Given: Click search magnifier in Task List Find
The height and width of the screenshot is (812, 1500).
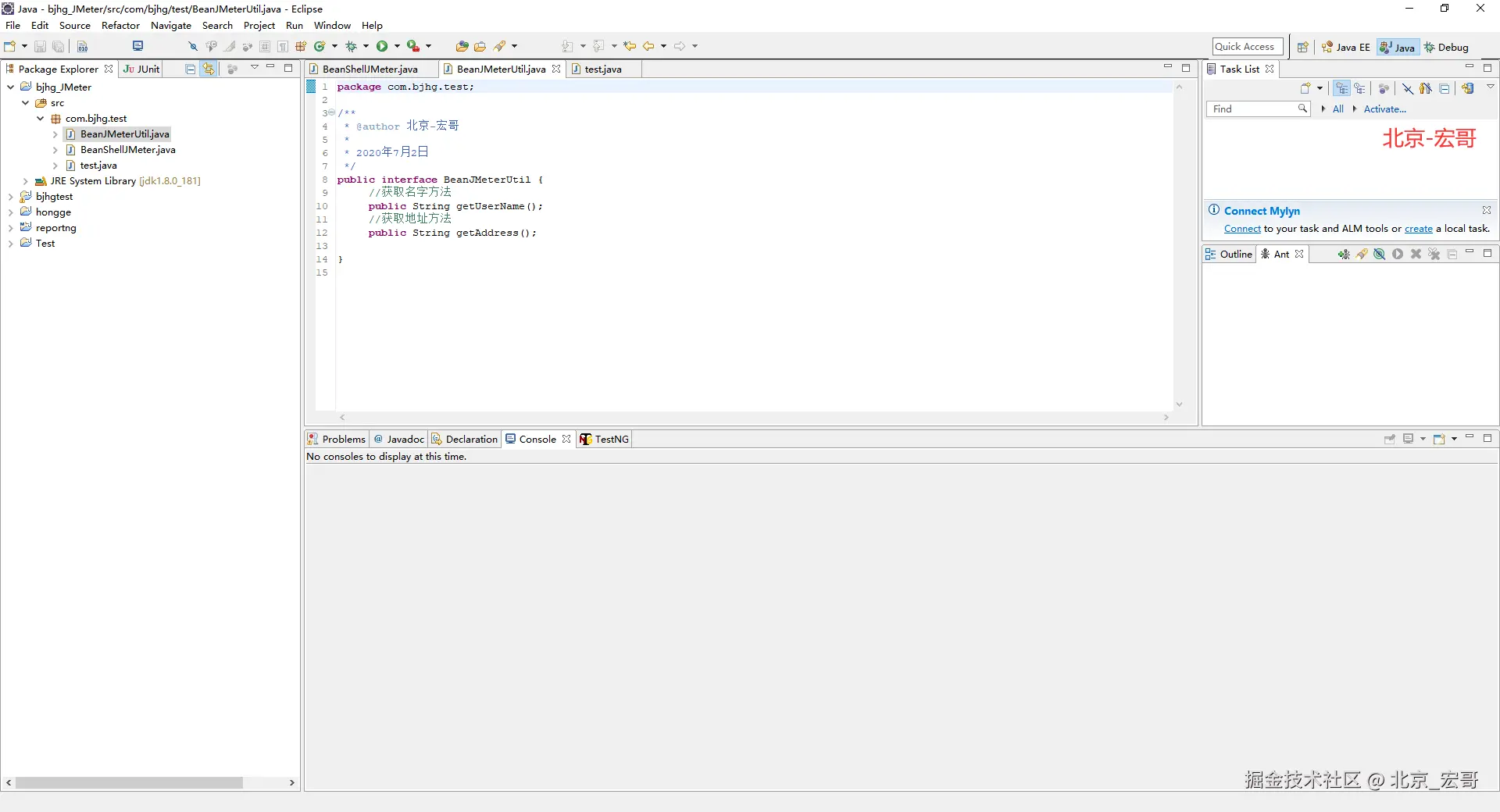Looking at the screenshot, I should pos(1302,109).
